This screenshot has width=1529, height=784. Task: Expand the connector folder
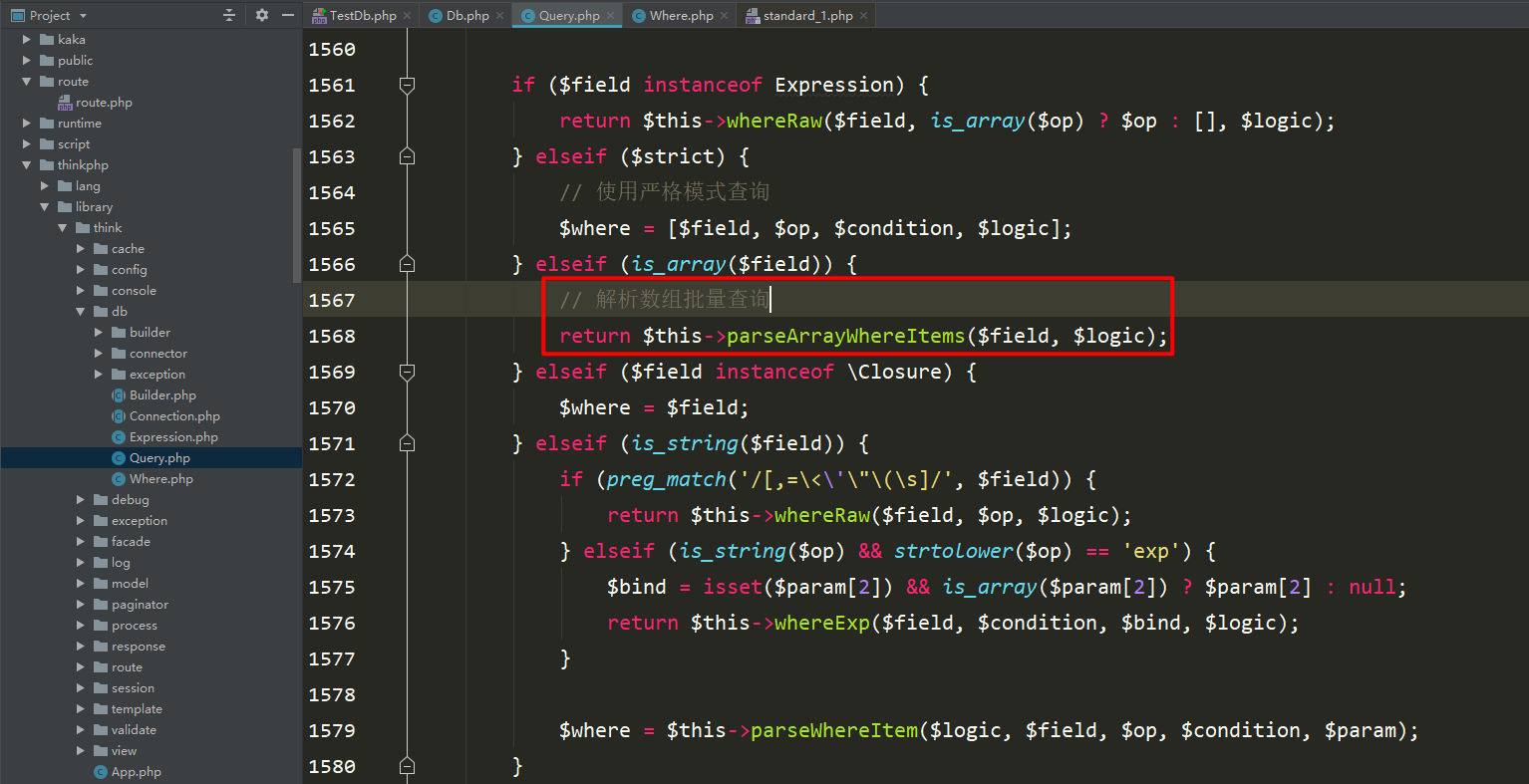click(x=99, y=354)
